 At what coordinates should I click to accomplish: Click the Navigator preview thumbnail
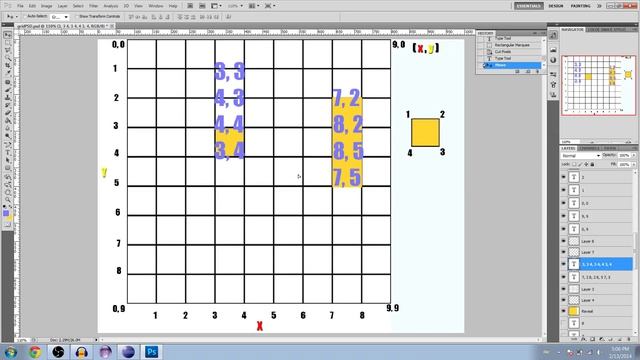[599, 85]
